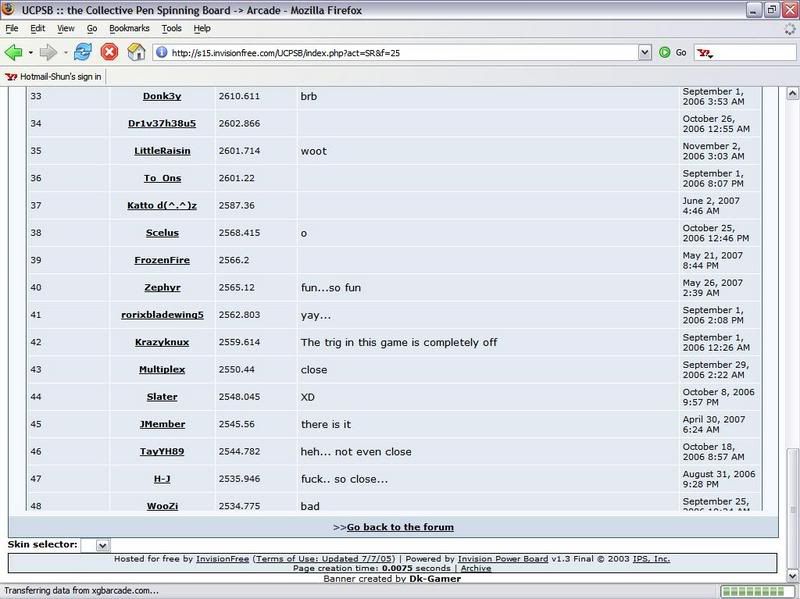800x599 pixels.
Task: Go to the home page icon
Action: point(136,52)
